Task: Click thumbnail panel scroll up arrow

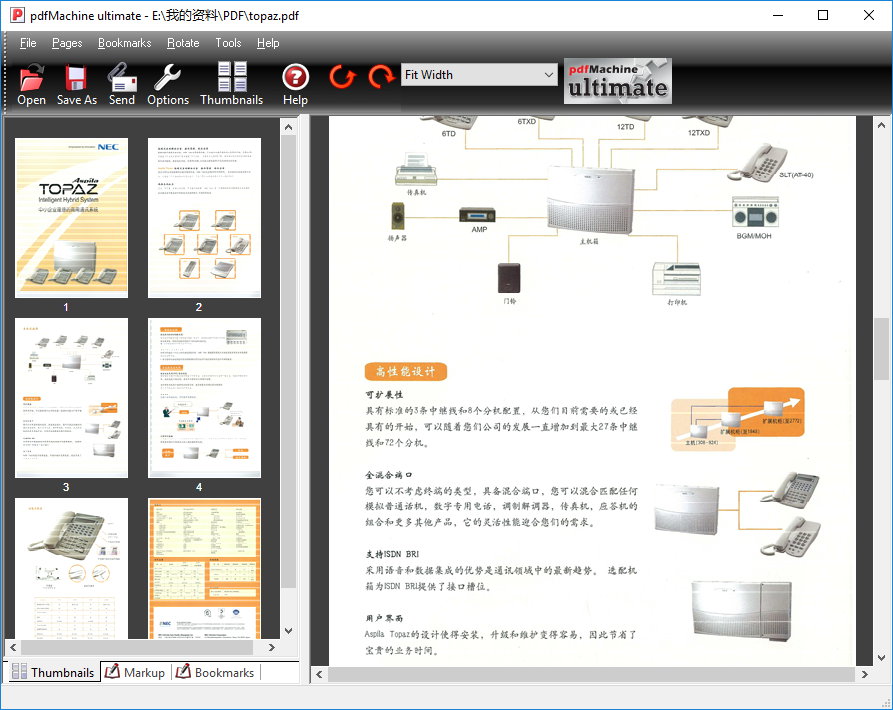Action: [289, 127]
